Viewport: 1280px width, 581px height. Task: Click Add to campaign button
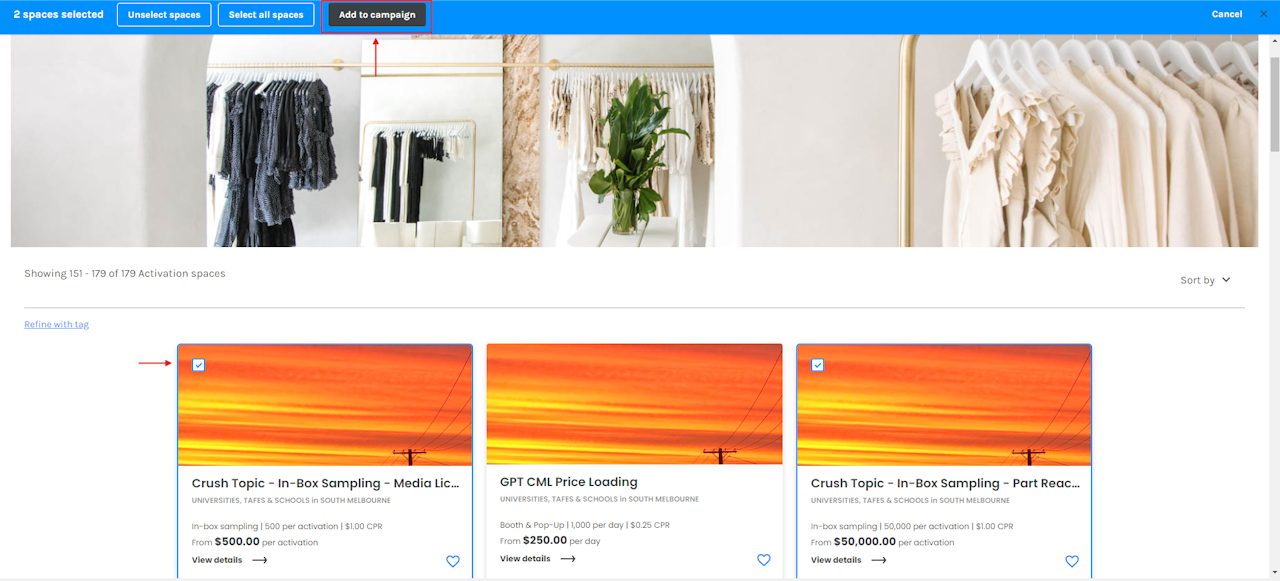tap(377, 15)
